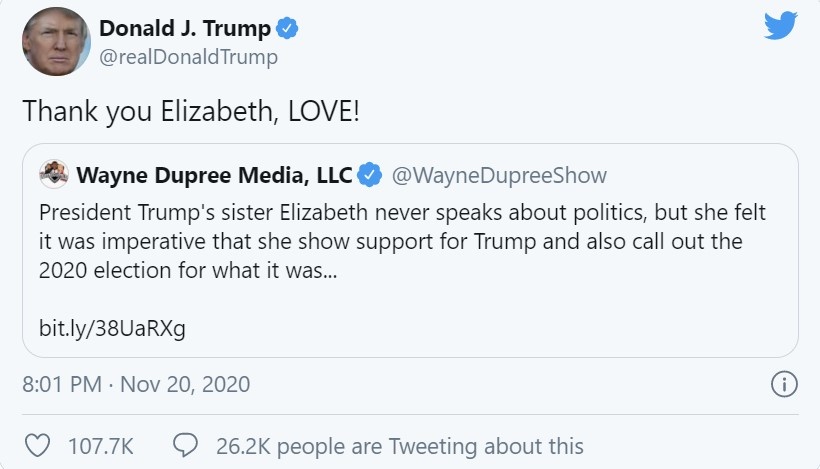Open Donald J. Trump profile photo

pos(55,40)
